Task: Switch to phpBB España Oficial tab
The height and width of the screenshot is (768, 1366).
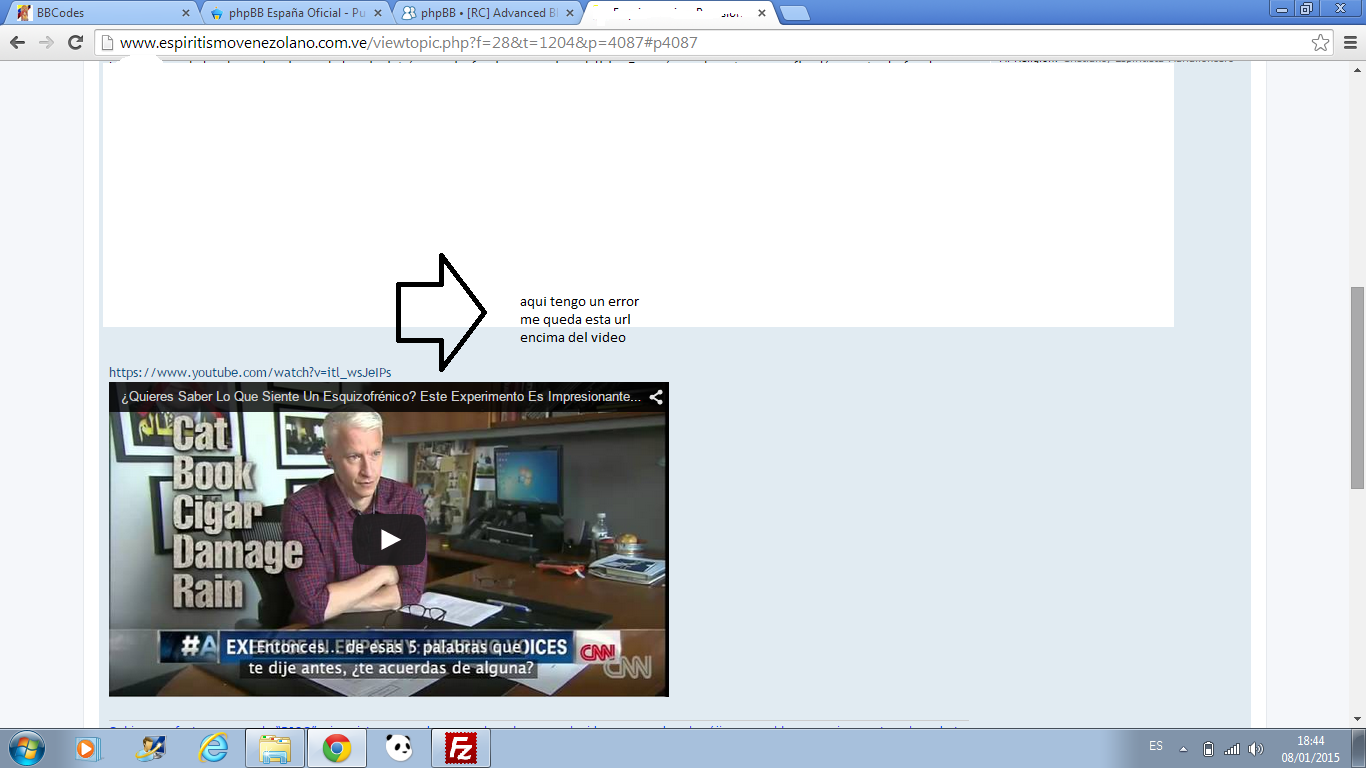Action: click(290, 13)
